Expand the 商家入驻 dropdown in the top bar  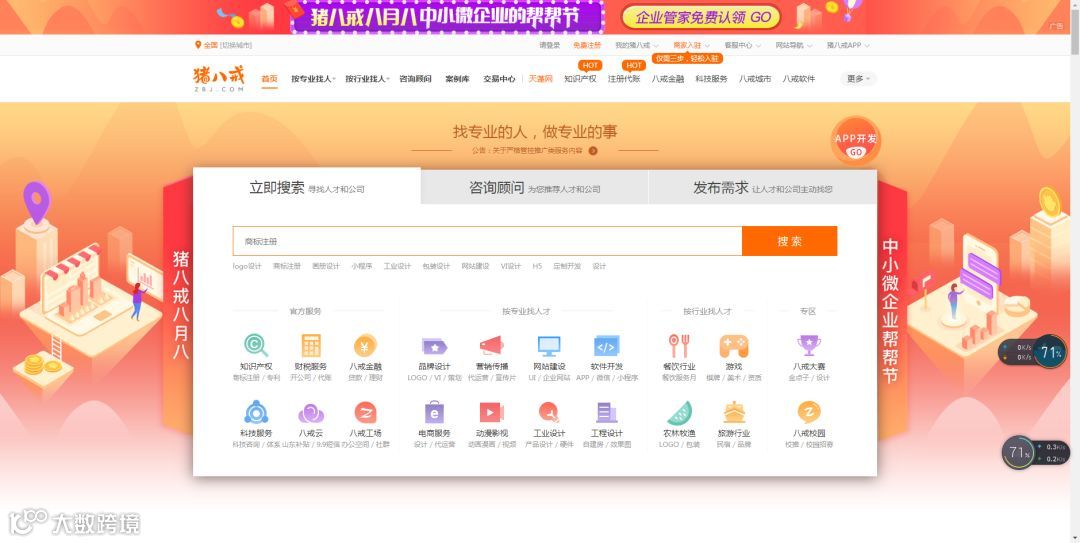tap(691, 45)
